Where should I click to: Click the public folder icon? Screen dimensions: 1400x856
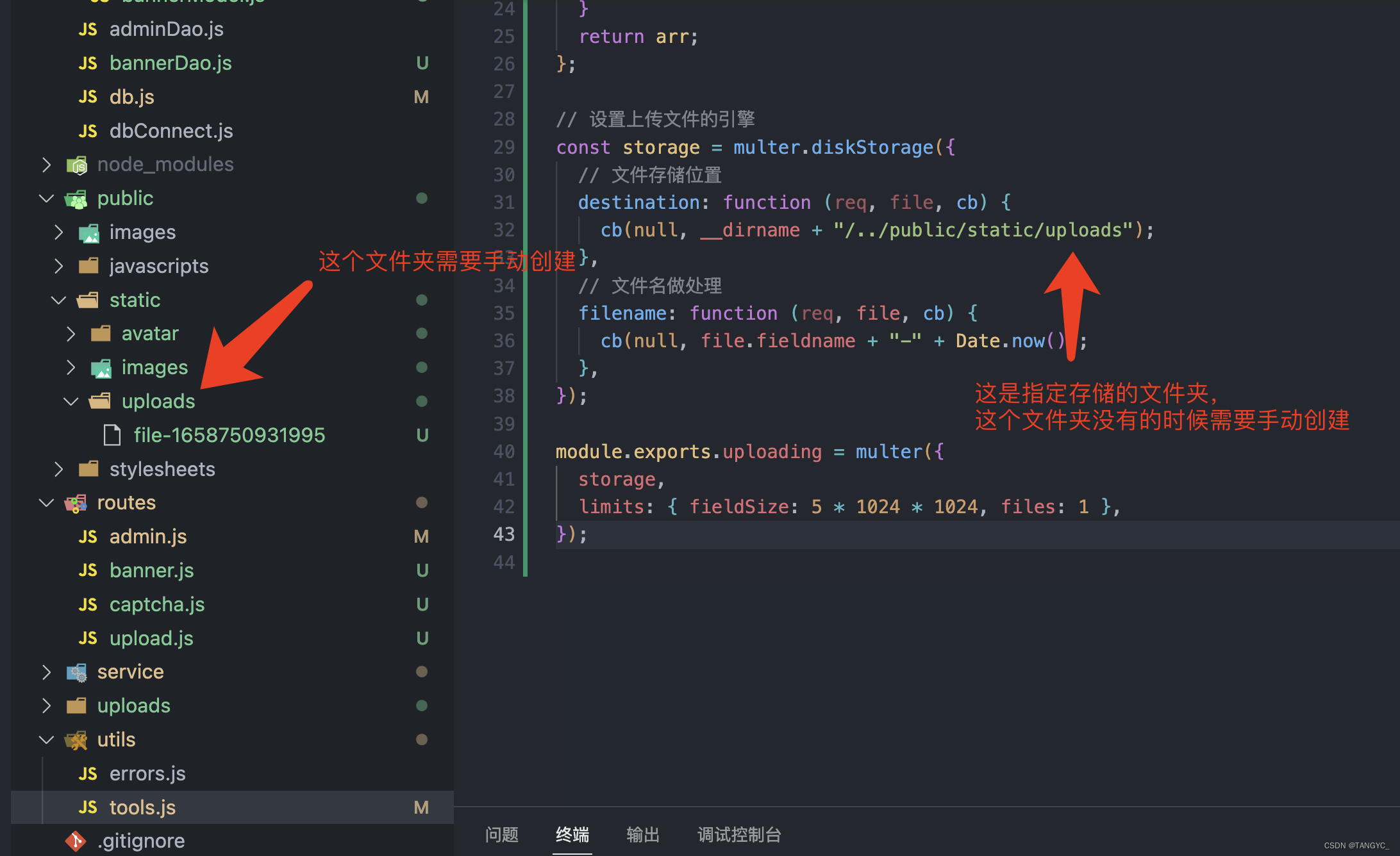tap(75, 198)
